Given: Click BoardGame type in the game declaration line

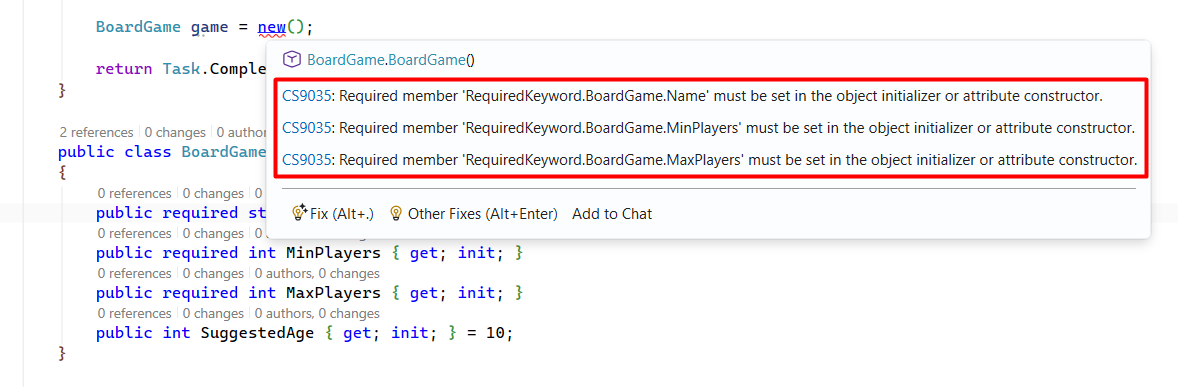Looking at the screenshot, I should coord(138,28).
